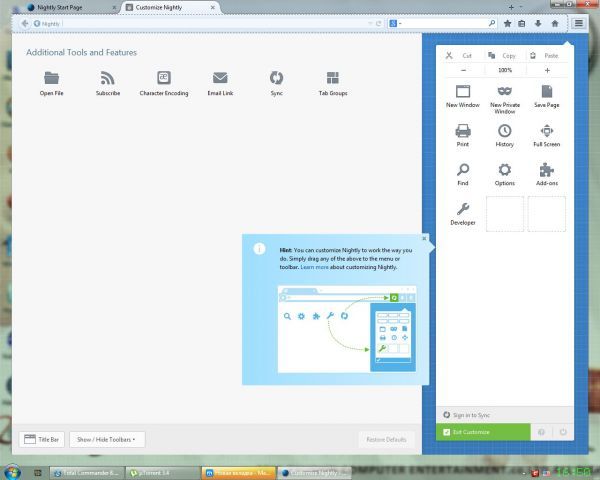This screenshot has height=480, width=600.
Task: Zoom in with the plus button
Action: click(547, 70)
